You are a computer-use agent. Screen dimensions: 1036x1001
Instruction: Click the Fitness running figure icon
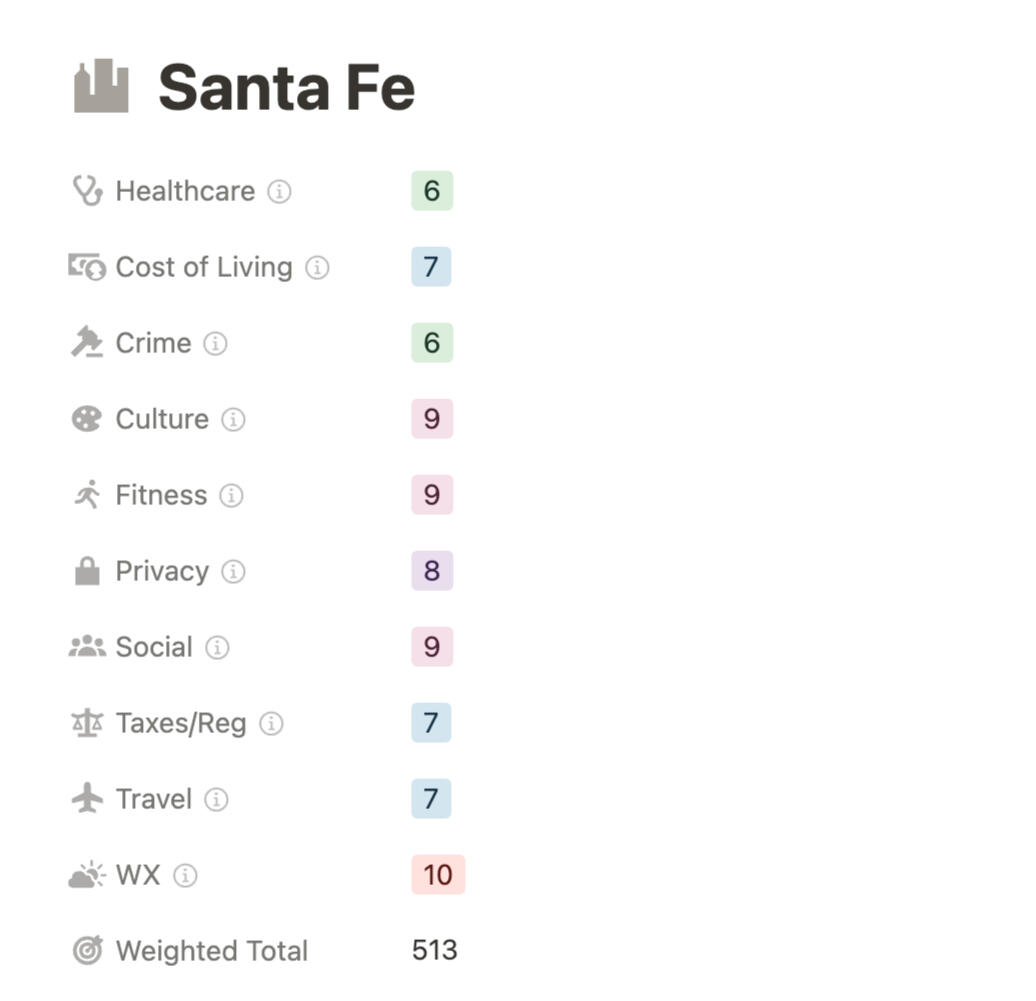(87, 495)
